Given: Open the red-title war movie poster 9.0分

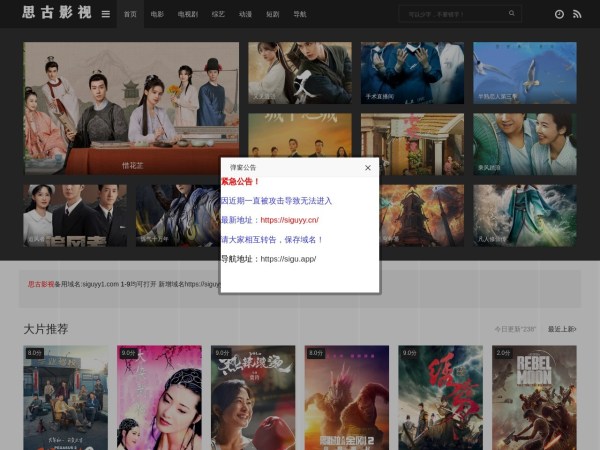Looking at the screenshot, I should 440,398.
